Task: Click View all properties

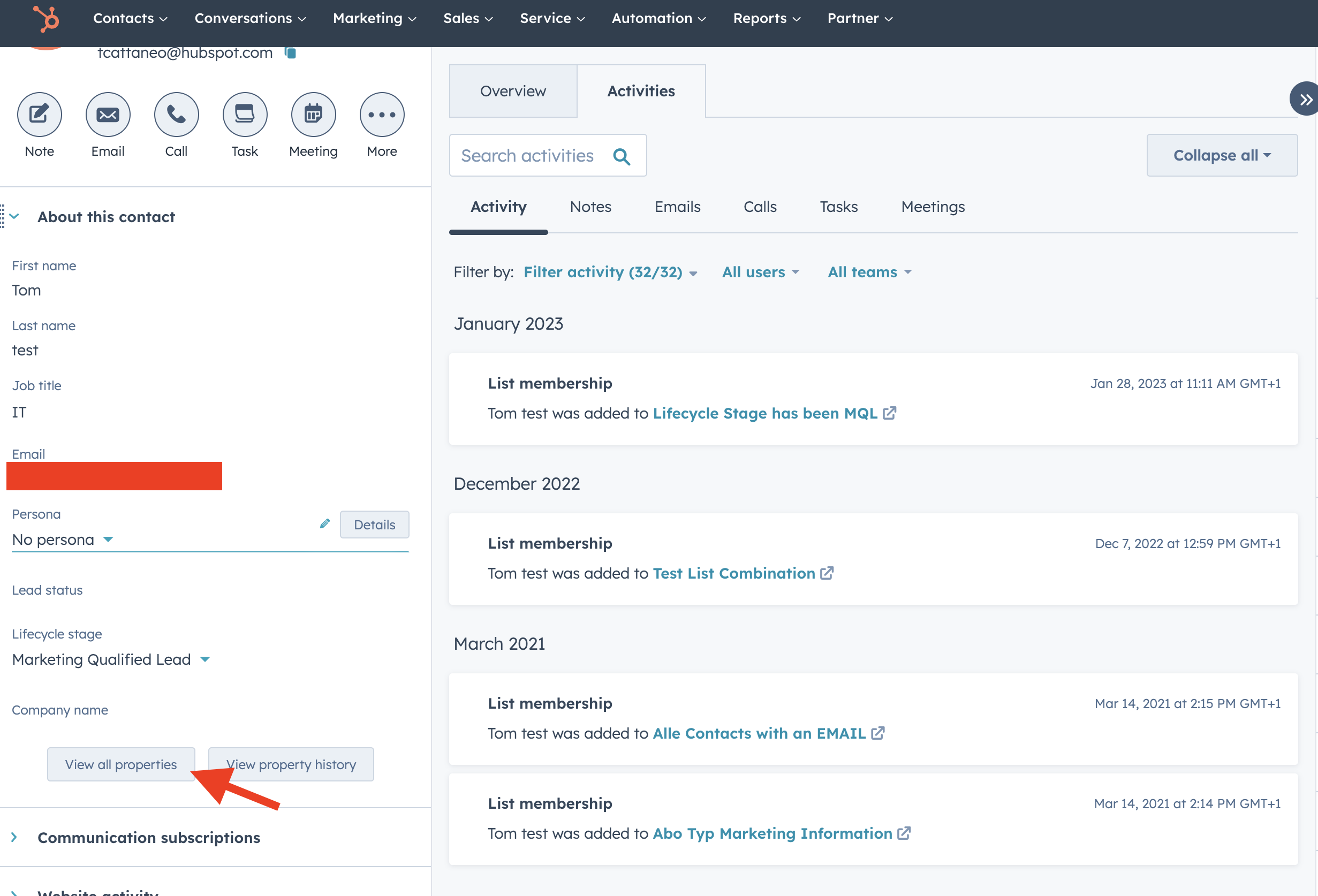Action: click(x=121, y=764)
